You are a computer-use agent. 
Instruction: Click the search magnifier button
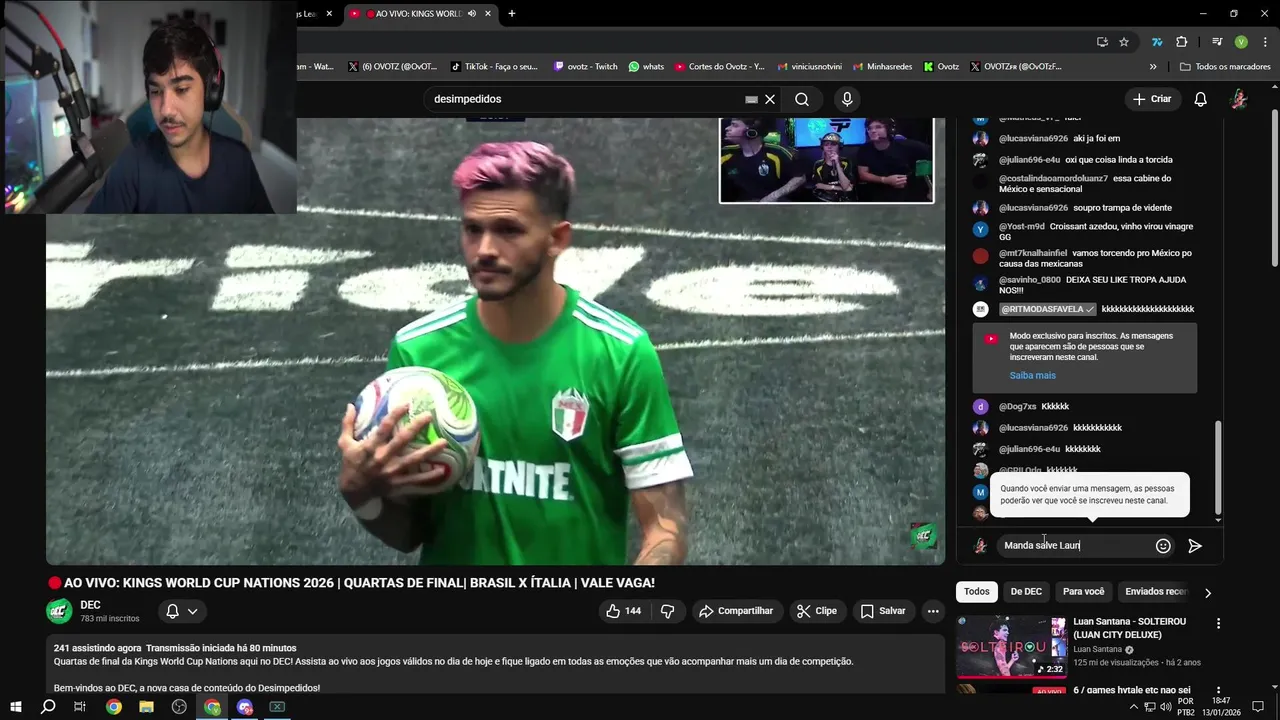802,99
